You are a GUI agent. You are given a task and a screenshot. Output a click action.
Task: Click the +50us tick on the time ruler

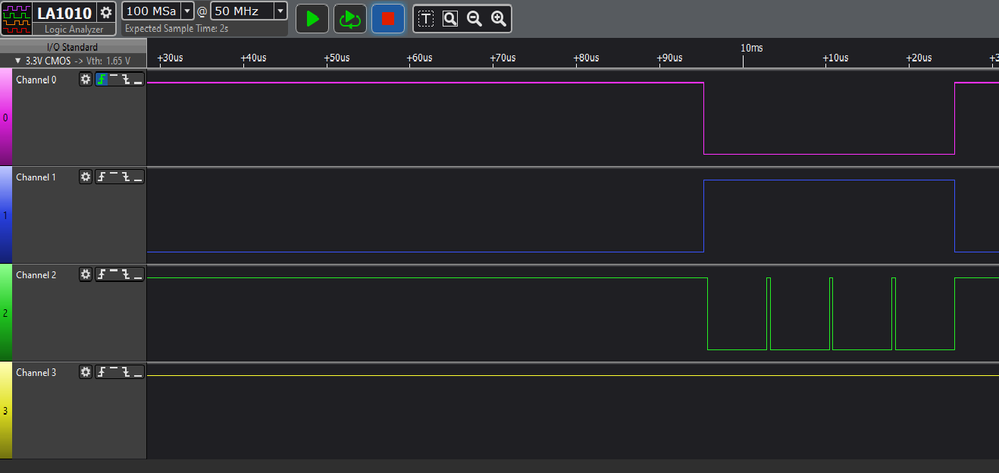click(x=336, y=58)
